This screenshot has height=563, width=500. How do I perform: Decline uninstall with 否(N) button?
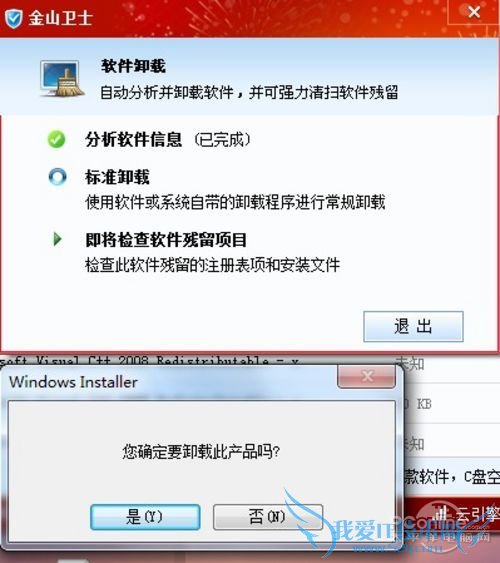tap(268, 517)
